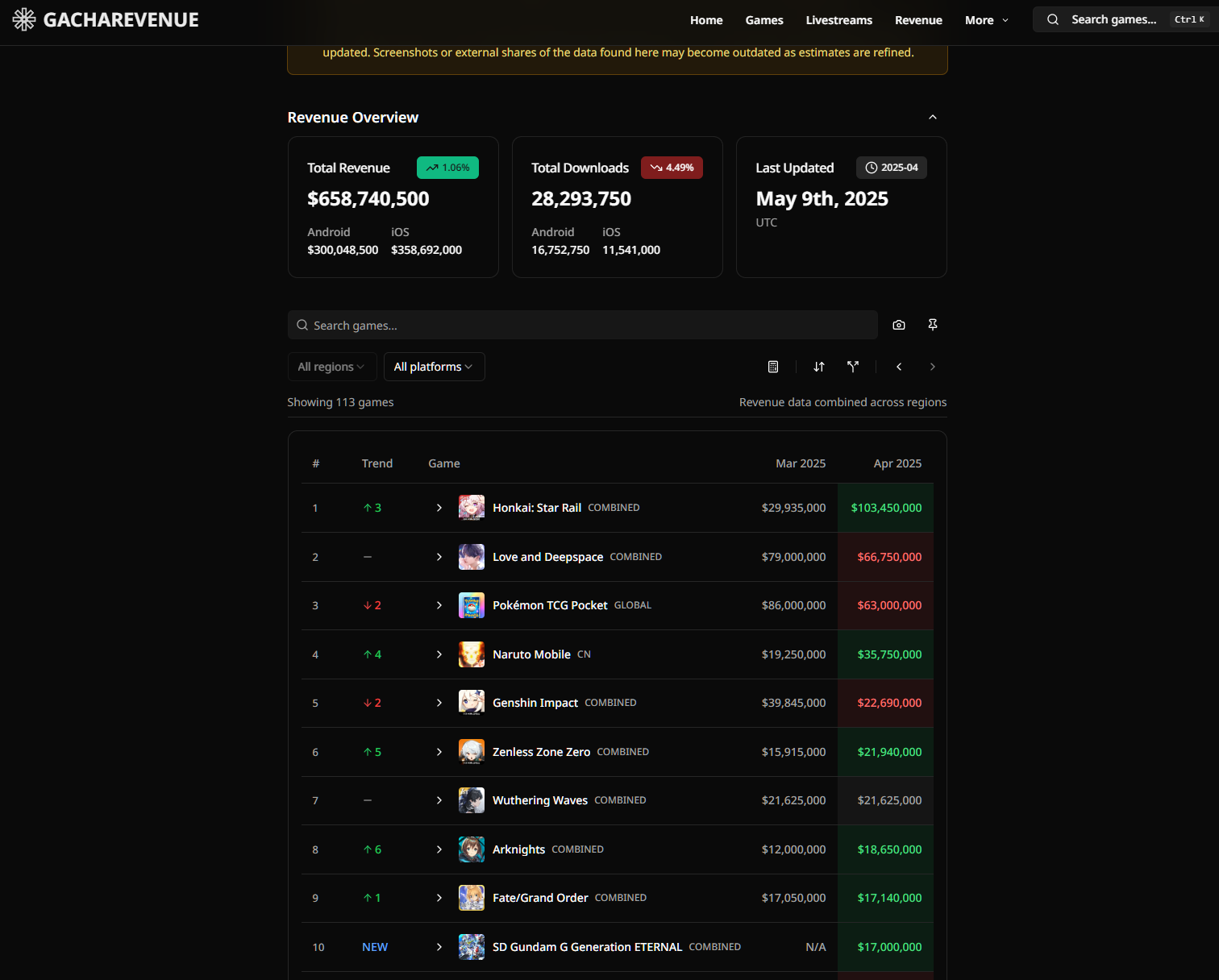1219x980 pixels.
Task: Click Honkai's $103,450,000 April revenue
Action: tap(886, 508)
